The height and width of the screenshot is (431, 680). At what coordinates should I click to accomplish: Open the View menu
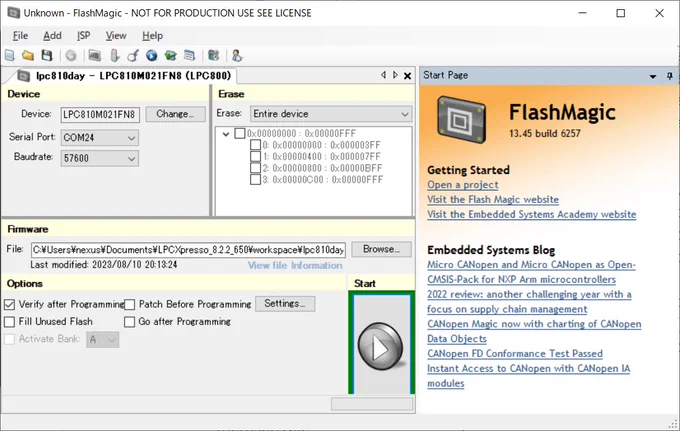(116, 36)
